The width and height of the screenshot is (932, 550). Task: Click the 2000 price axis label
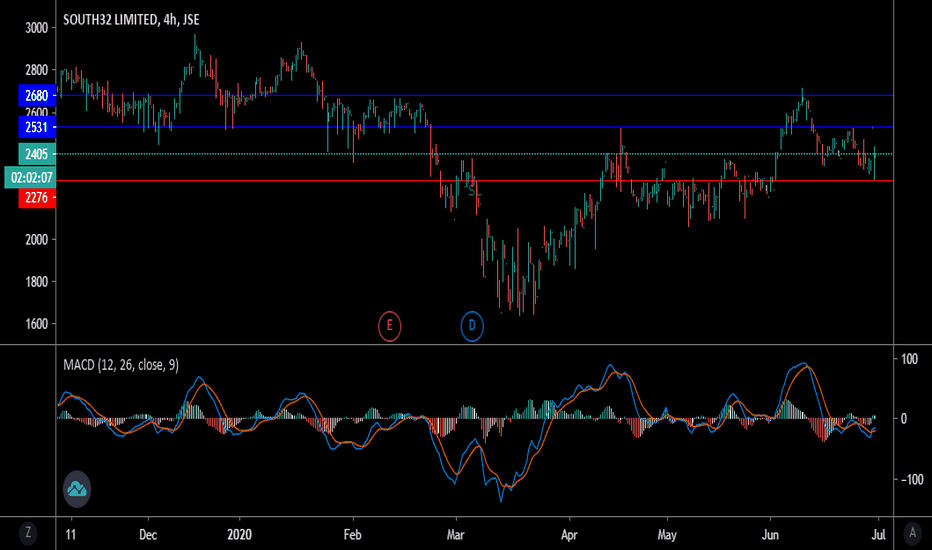tap(36, 240)
